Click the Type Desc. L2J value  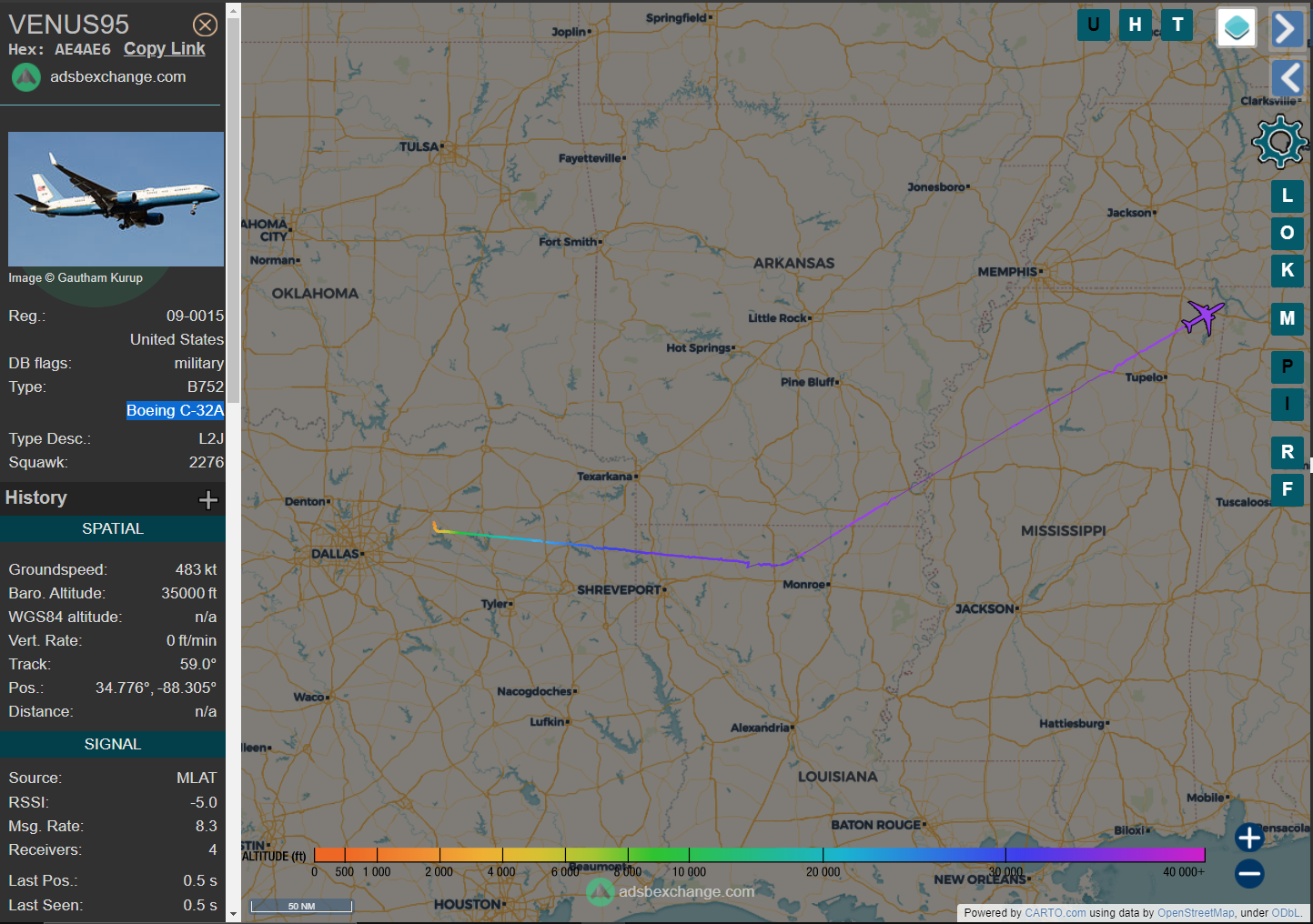[x=211, y=439]
